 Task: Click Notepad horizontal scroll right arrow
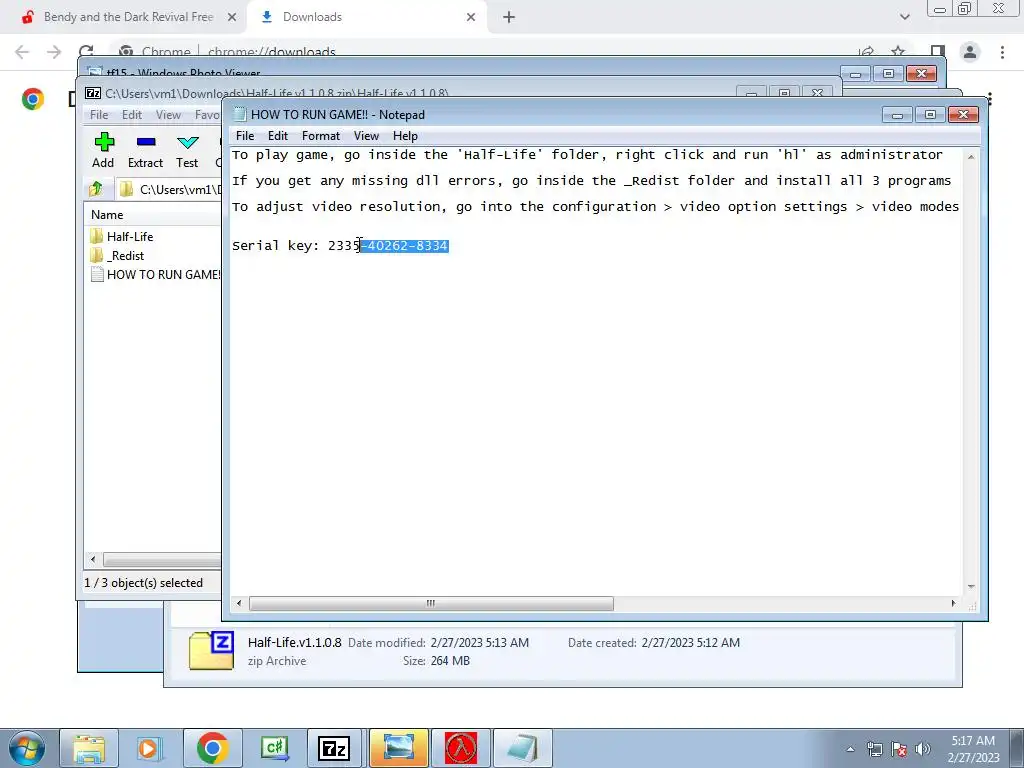[953, 603]
